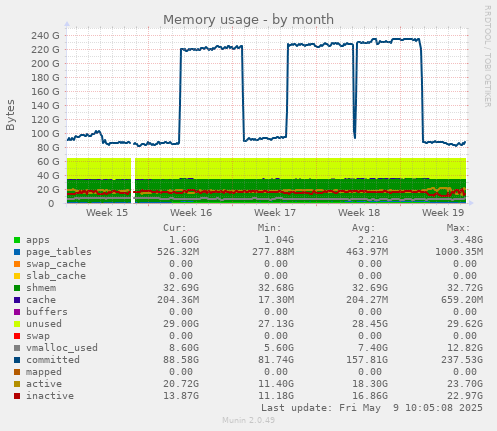Click the 'page_tables' legend label
The width and height of the screenshot is (497, 431).
click(x=59, y=252)
